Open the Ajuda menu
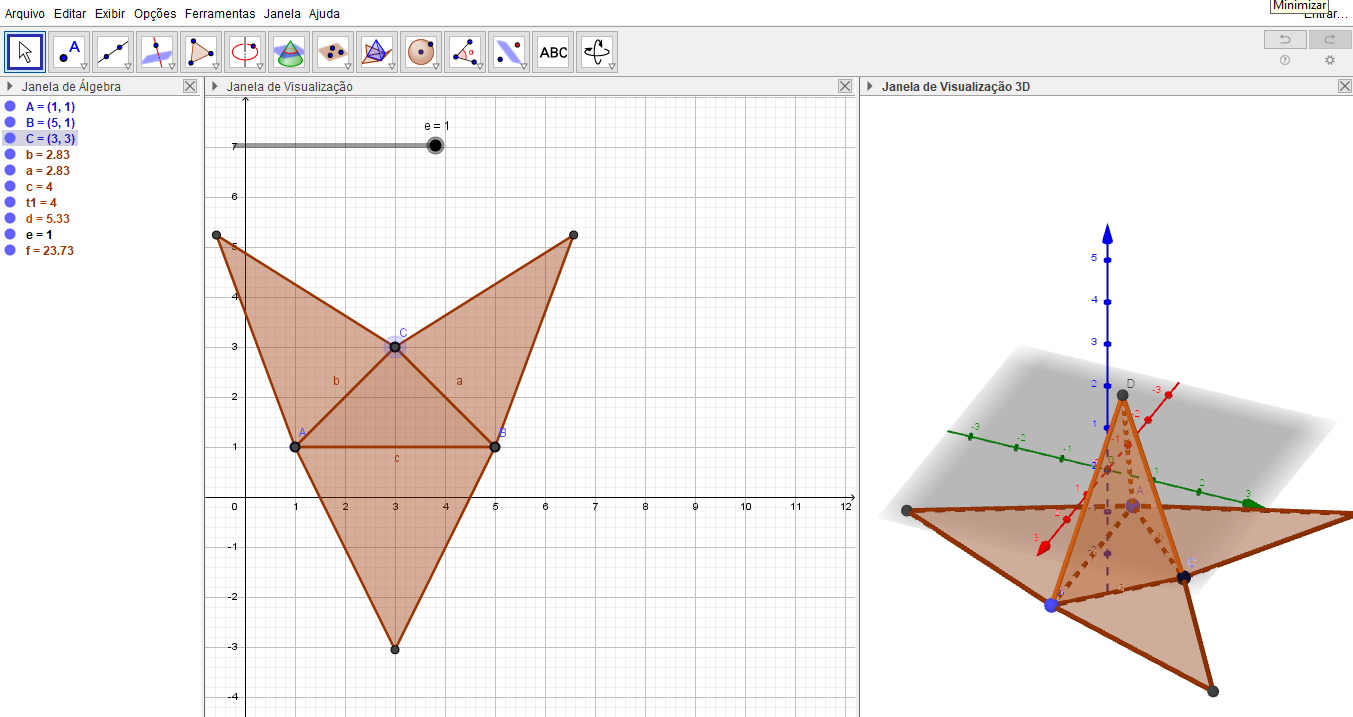1353x717 pixels. [x=324, y=14]
